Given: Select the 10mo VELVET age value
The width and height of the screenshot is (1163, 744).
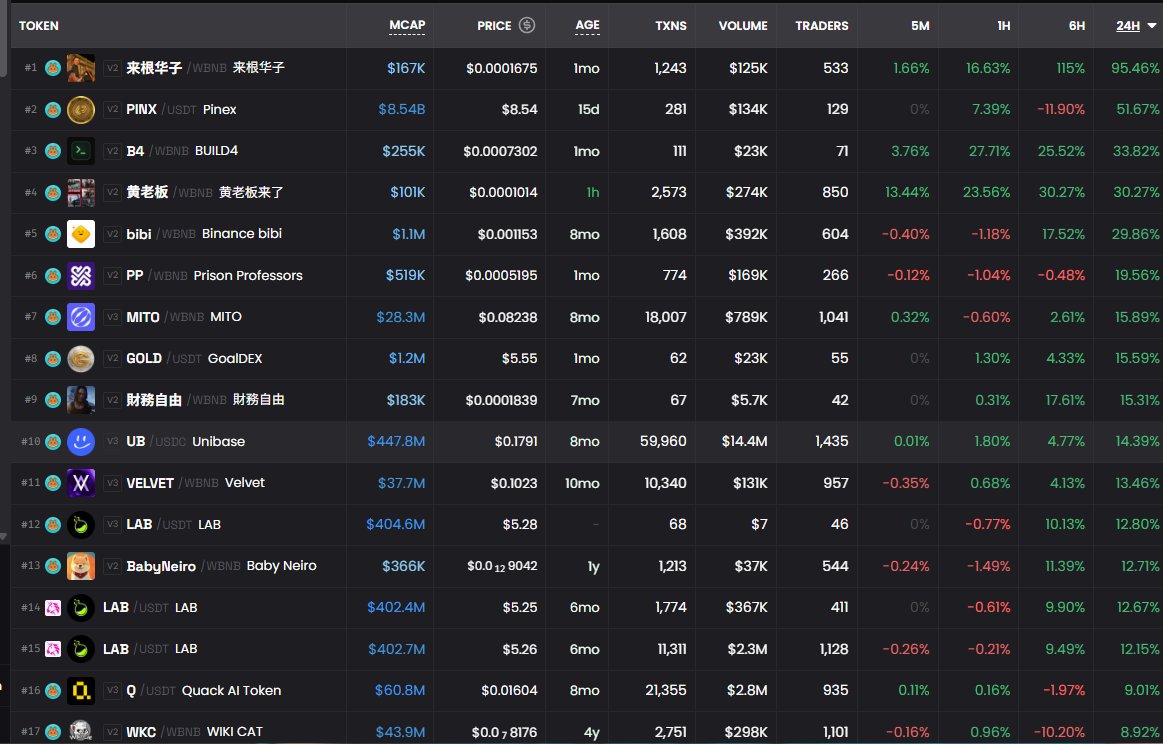Looking at the screenshot, I should [582, 484].
